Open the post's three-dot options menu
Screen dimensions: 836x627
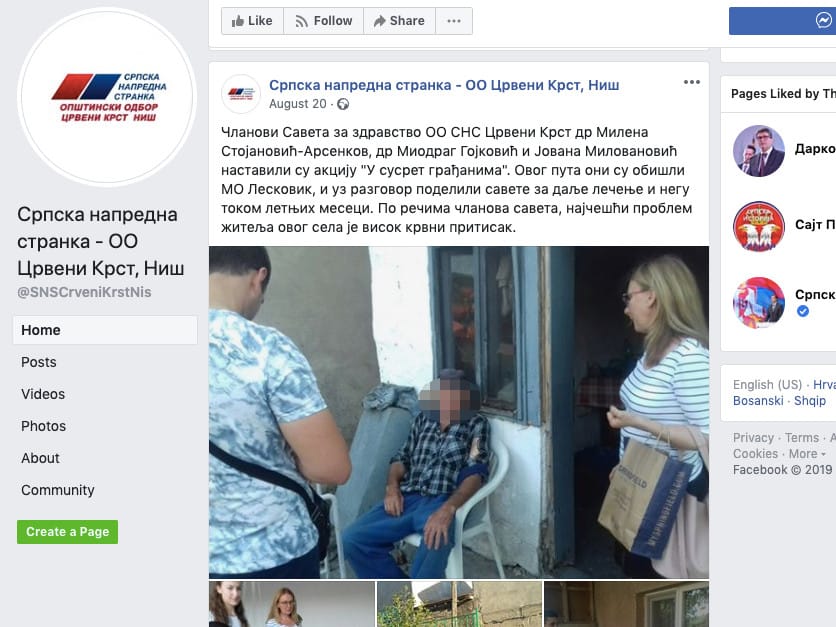coord(692,82)
